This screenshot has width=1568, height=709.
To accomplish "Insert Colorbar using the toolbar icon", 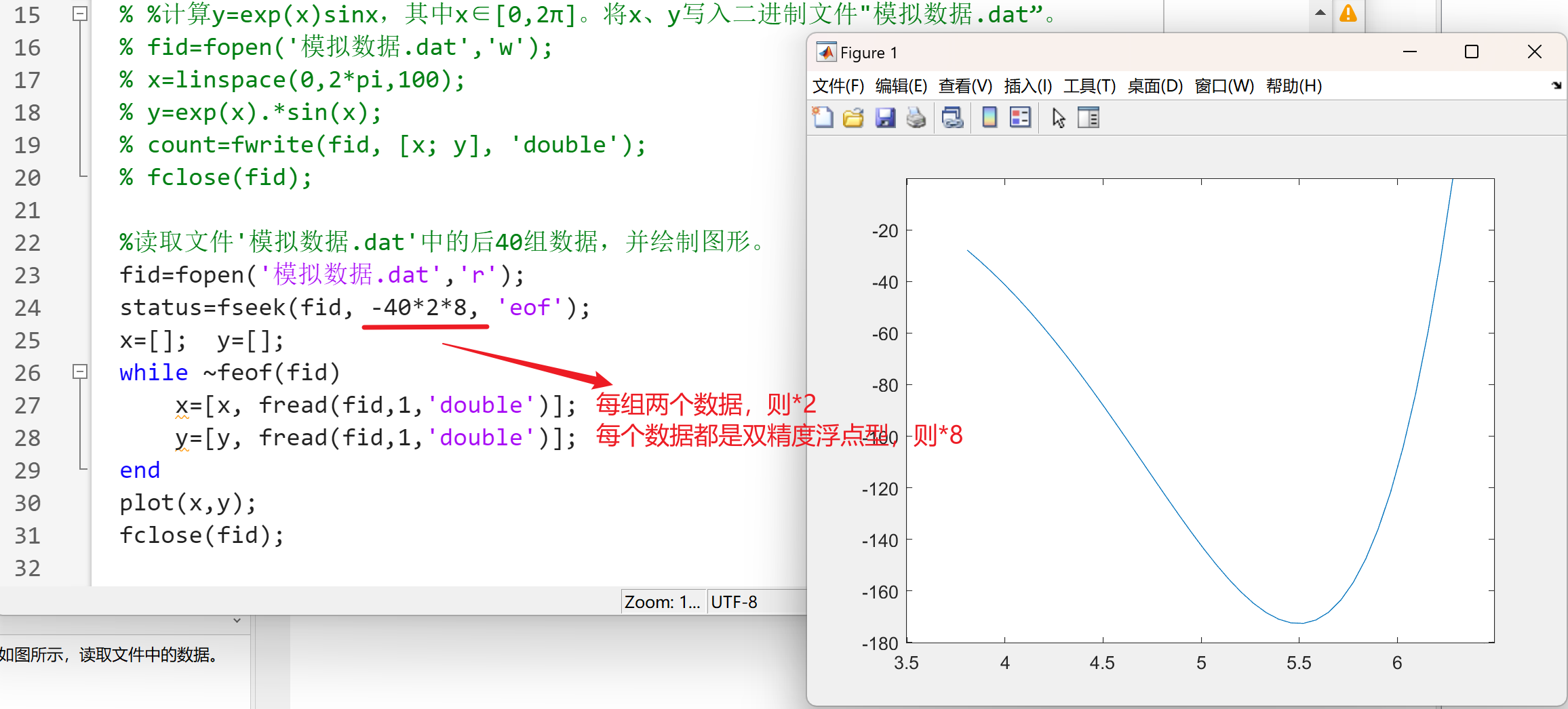I will (989, 118).
